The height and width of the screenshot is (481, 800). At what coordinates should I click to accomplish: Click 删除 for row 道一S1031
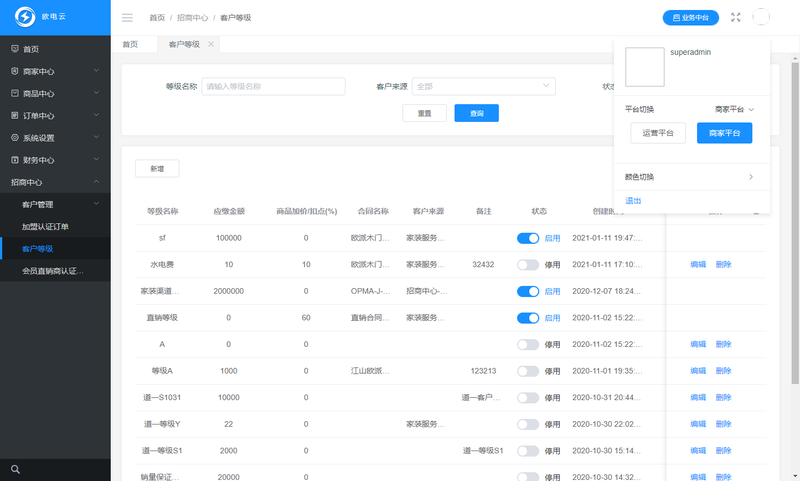723,397
